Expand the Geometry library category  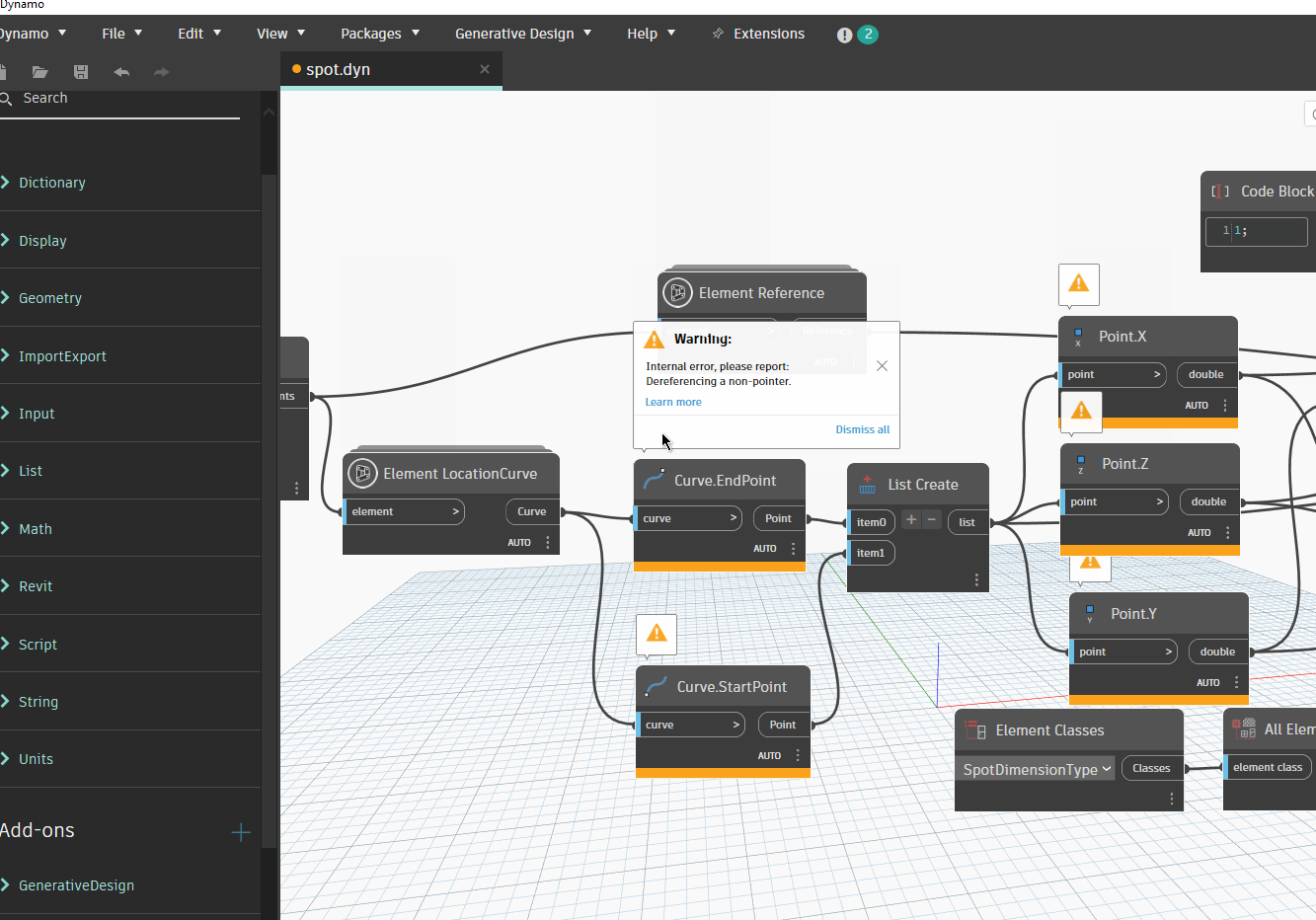click(49, 298)
